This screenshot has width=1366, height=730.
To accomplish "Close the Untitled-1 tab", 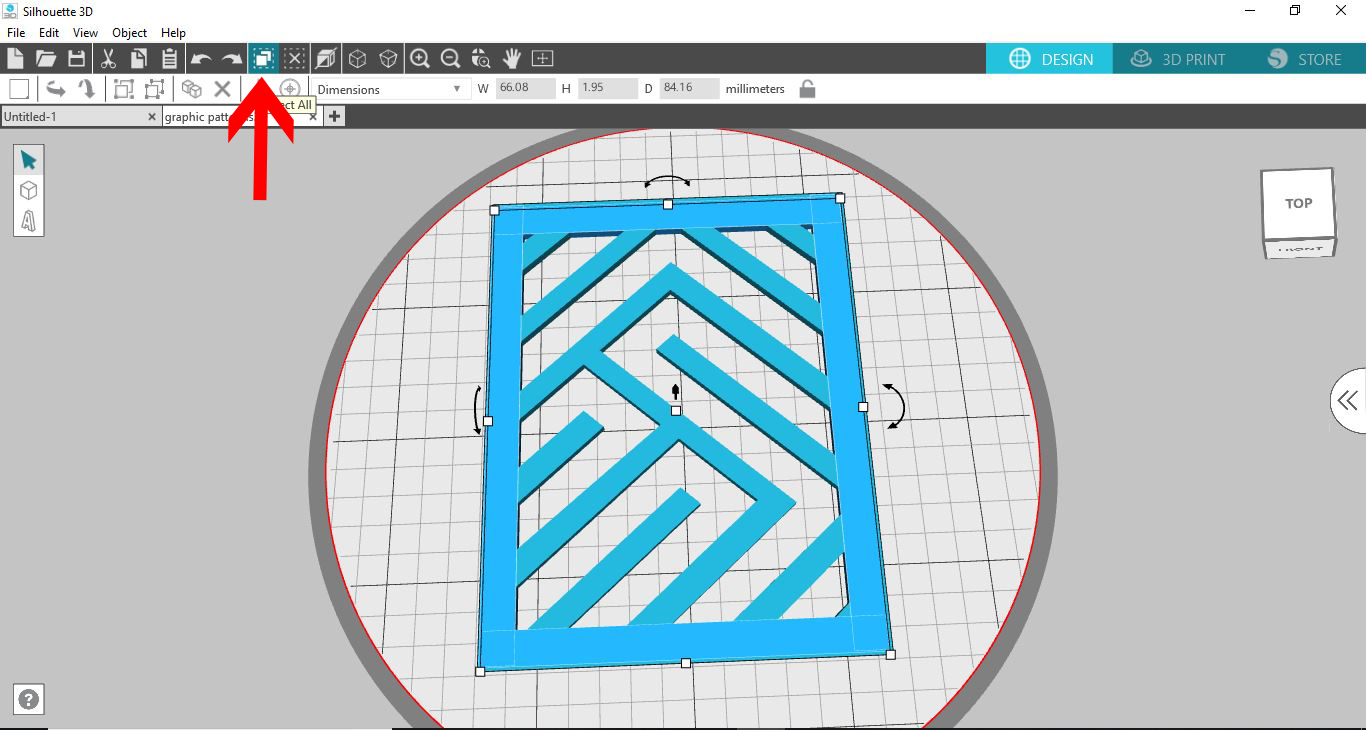I will click(152, 117).
